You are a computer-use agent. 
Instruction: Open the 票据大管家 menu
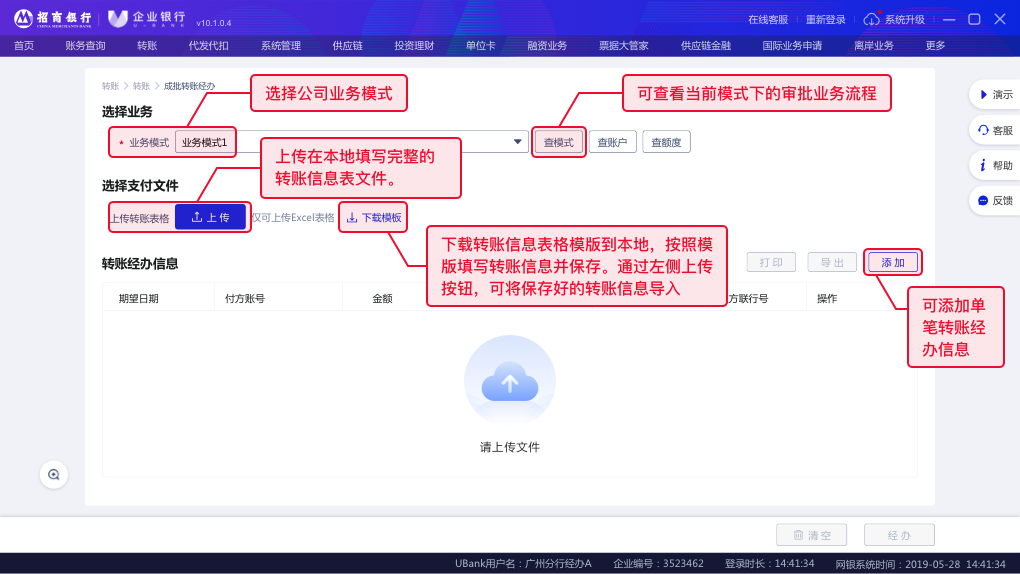(623, 46)
